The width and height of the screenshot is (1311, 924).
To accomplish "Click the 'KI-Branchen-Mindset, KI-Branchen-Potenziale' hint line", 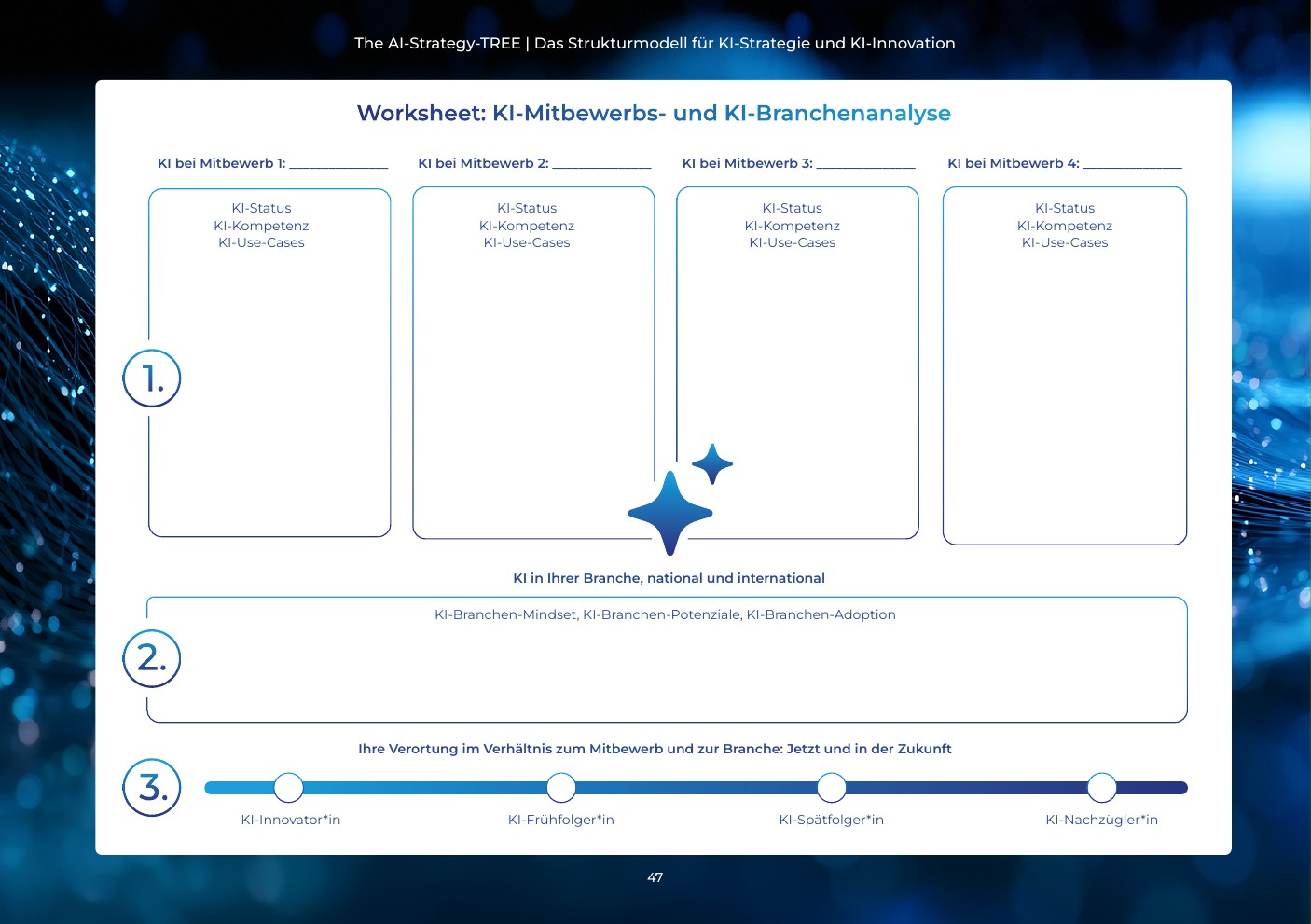I will pos(665,614).
